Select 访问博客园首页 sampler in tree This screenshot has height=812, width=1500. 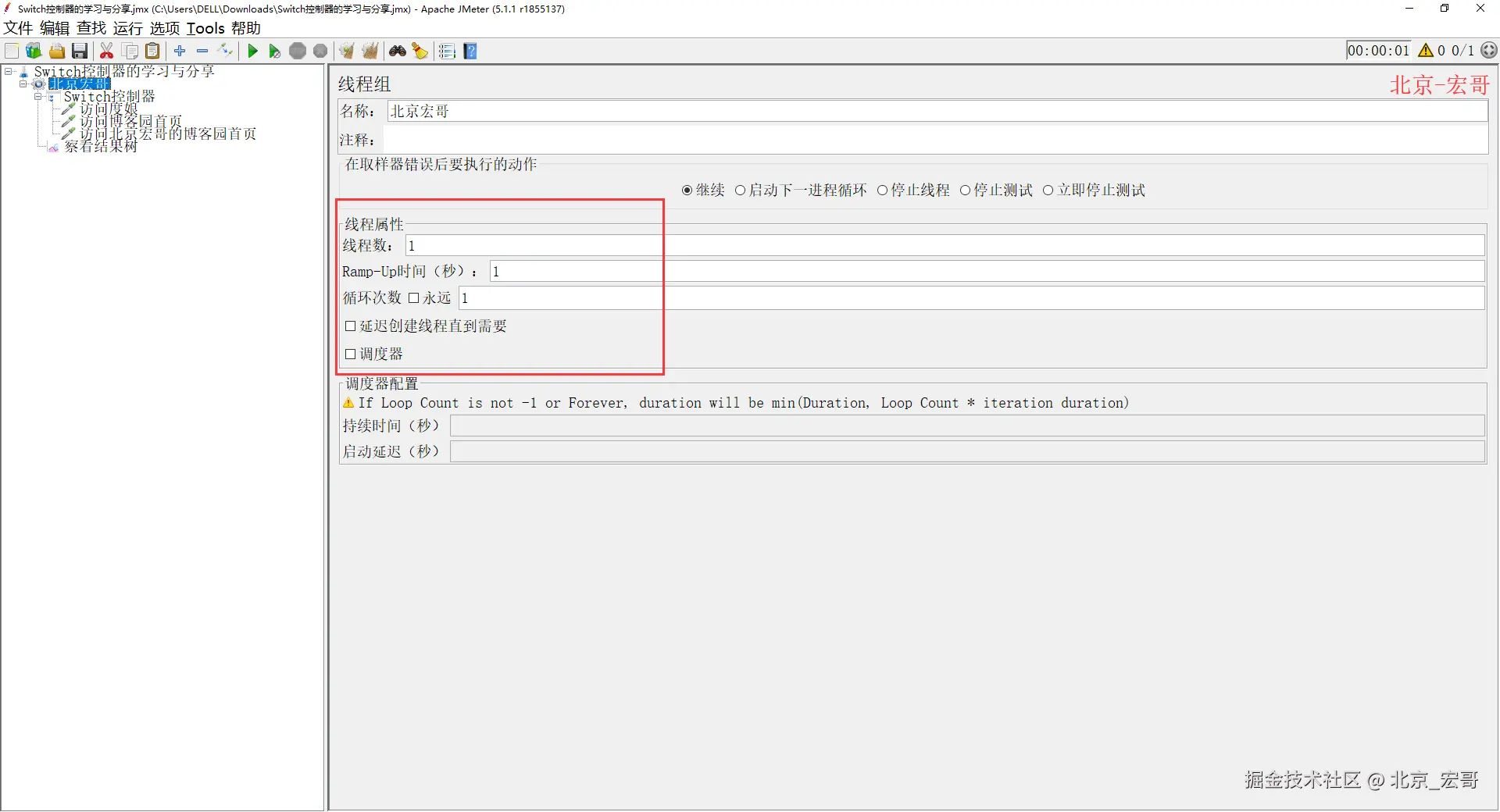click(130, 122)
